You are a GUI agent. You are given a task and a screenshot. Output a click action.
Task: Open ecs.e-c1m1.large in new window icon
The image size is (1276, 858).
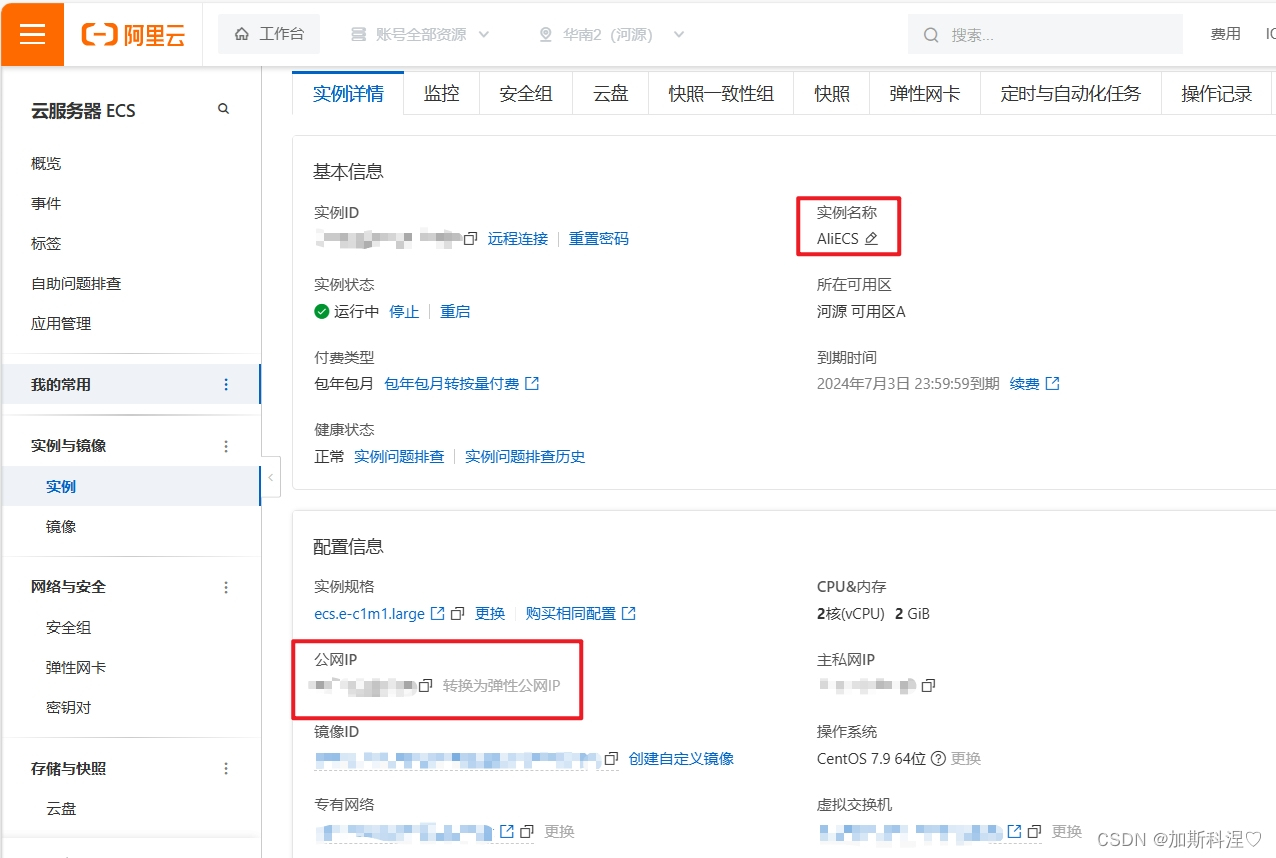point(438,613)
